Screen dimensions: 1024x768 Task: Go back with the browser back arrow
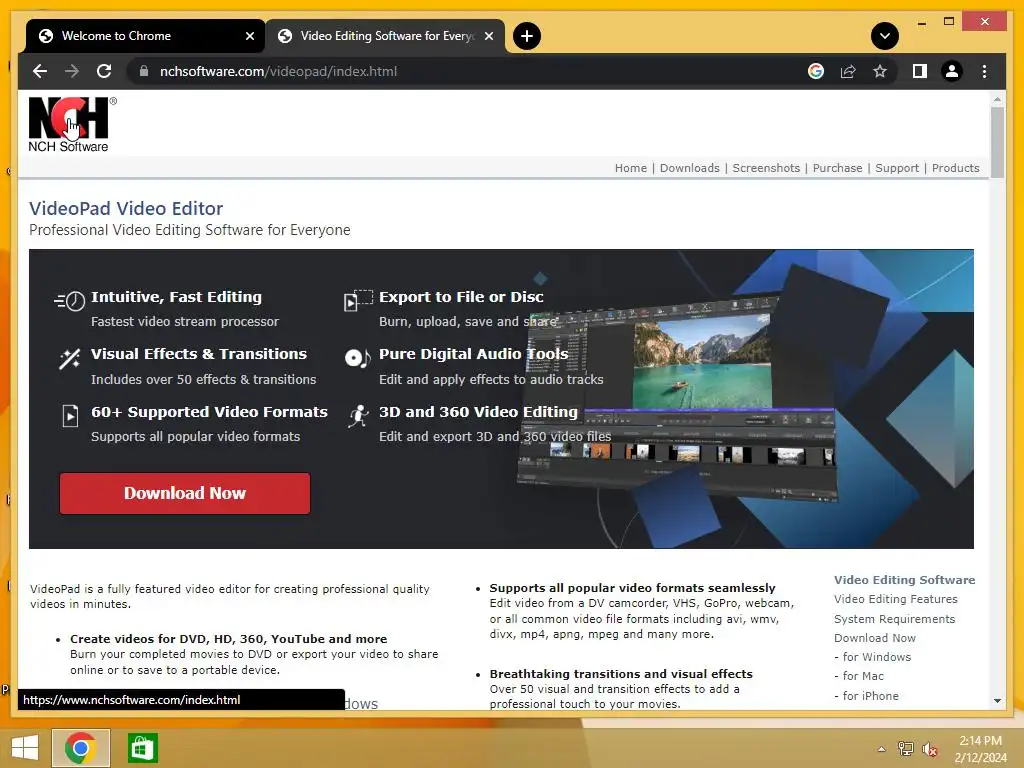click(x=40, y=71)
